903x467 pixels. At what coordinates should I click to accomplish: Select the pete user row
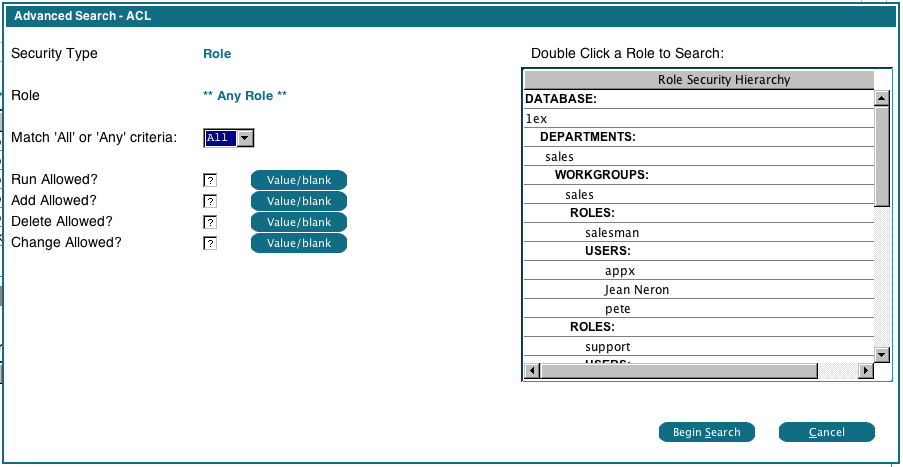click(x=699, y=309)
